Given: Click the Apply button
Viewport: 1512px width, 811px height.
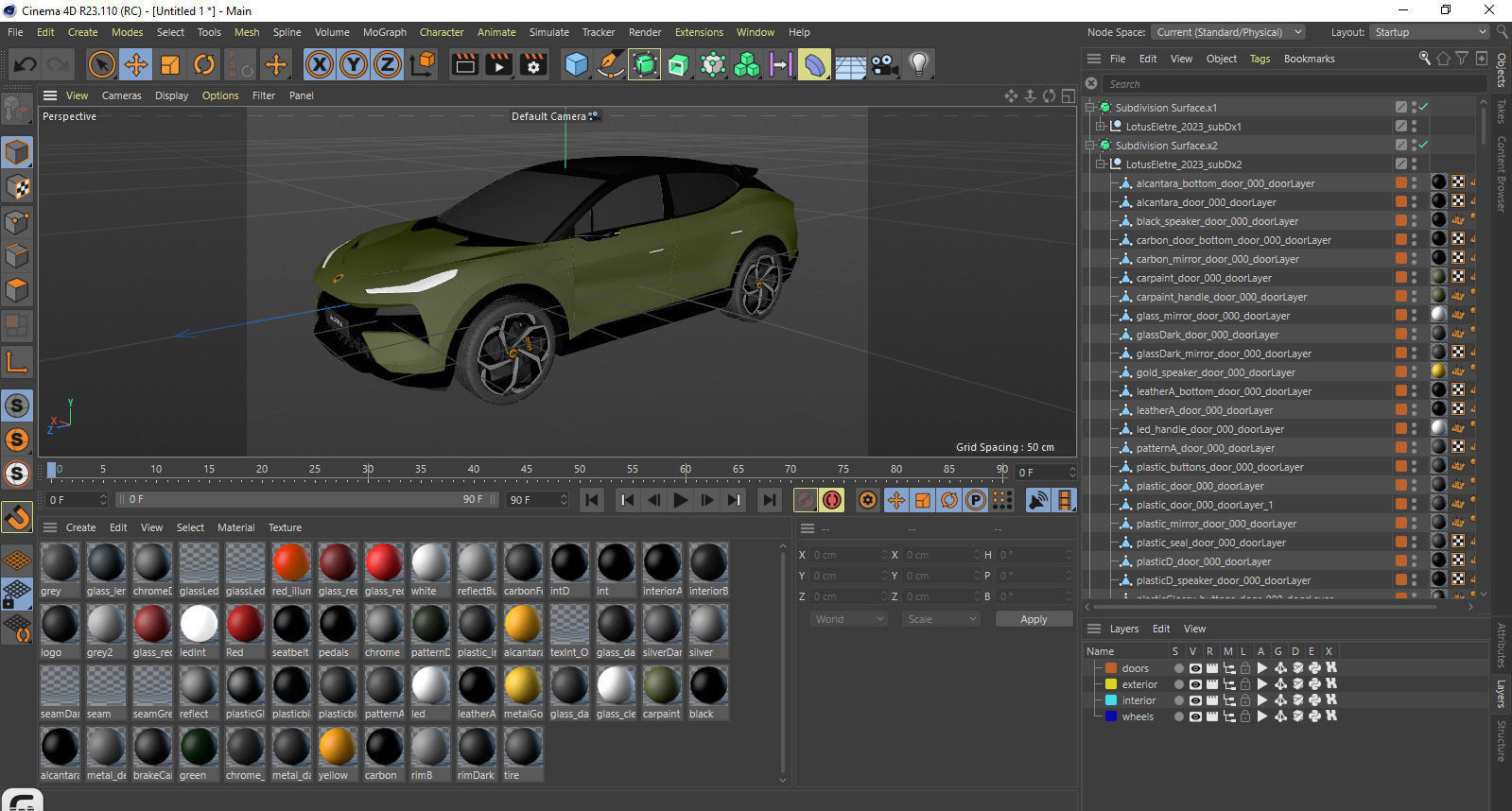Looking at the screenshot, I should click(x=1034, y=619).
